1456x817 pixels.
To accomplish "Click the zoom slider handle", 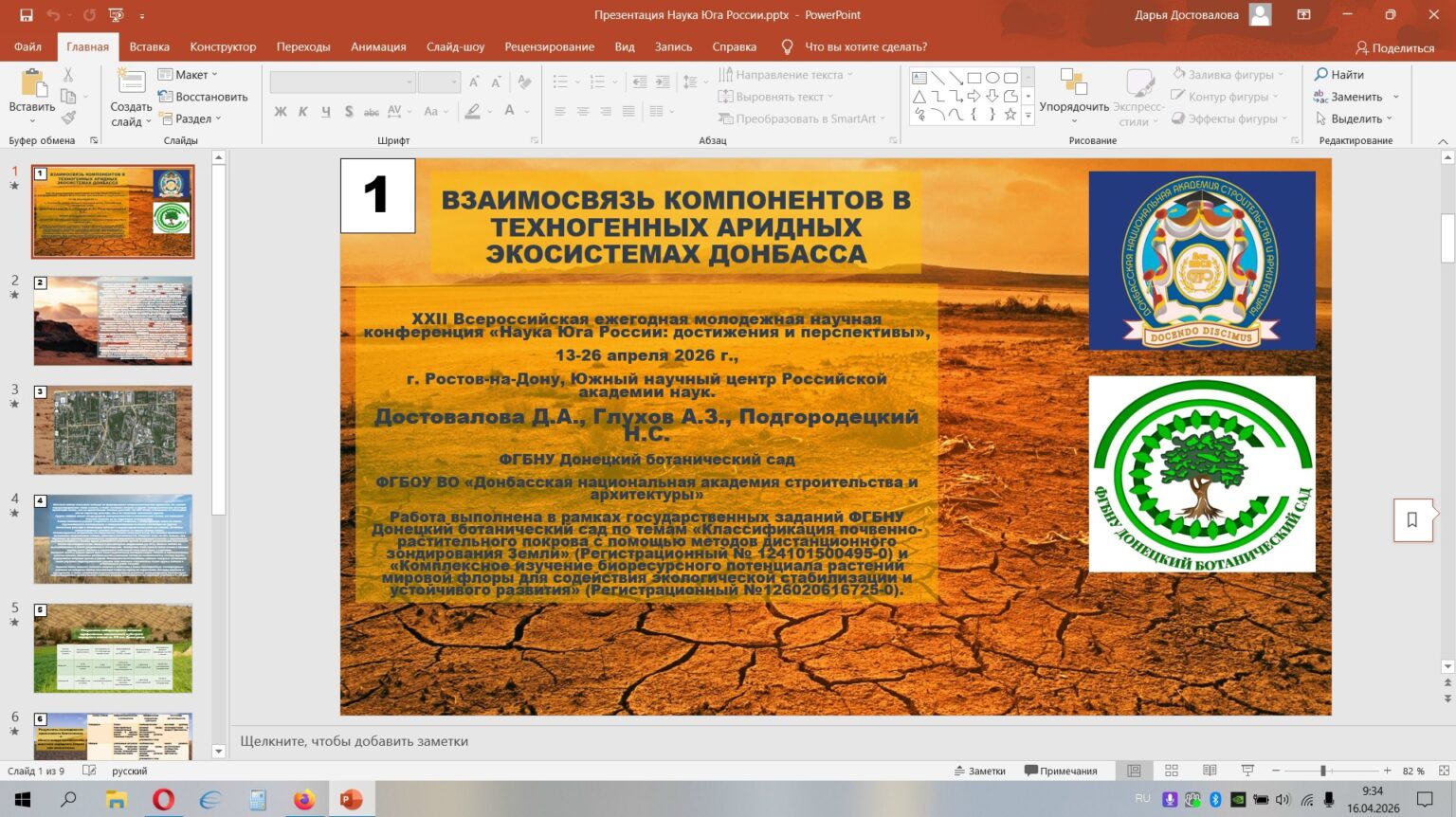I will [x=1323, y=771].
